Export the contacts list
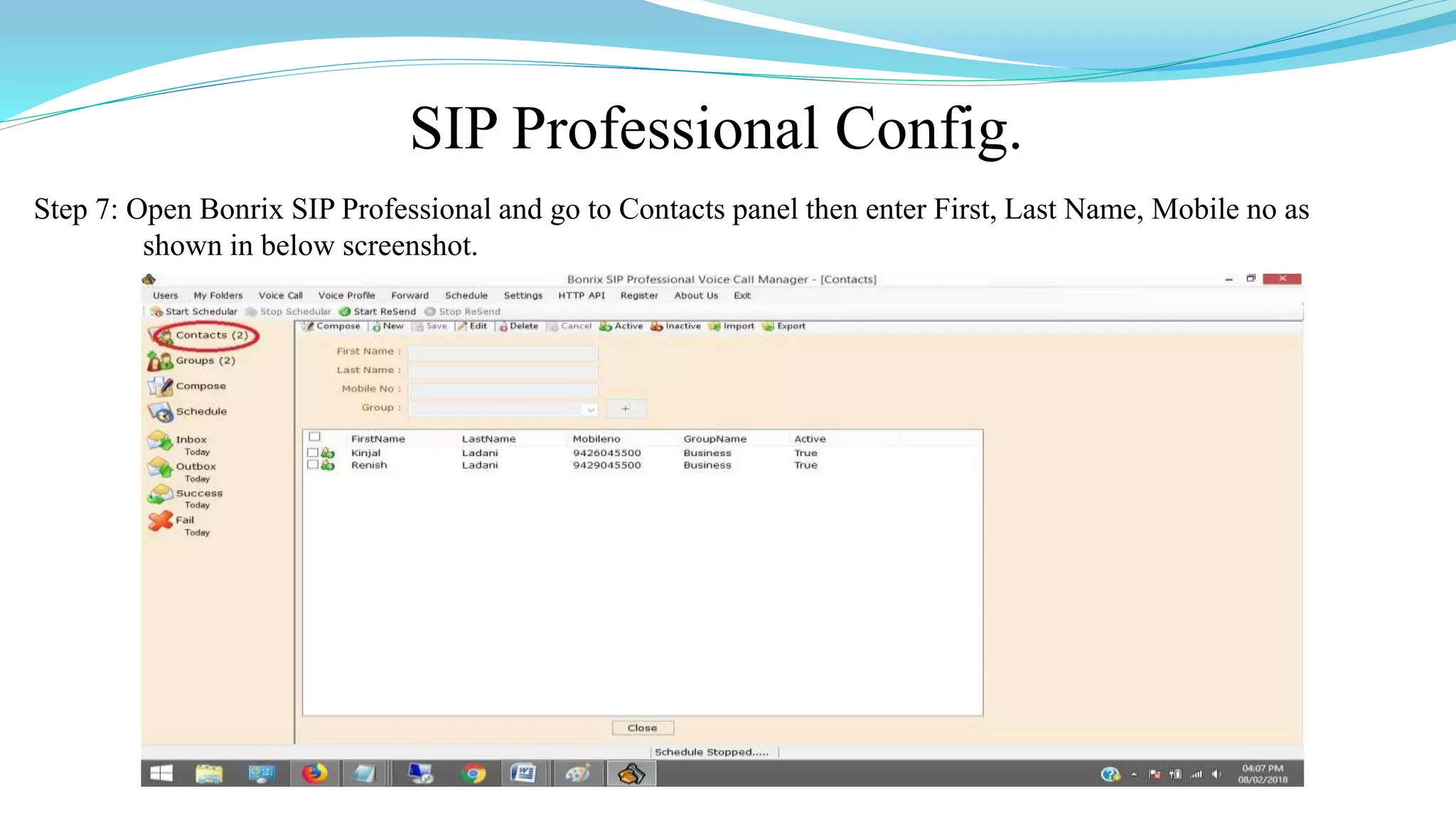 click(783, 326)
